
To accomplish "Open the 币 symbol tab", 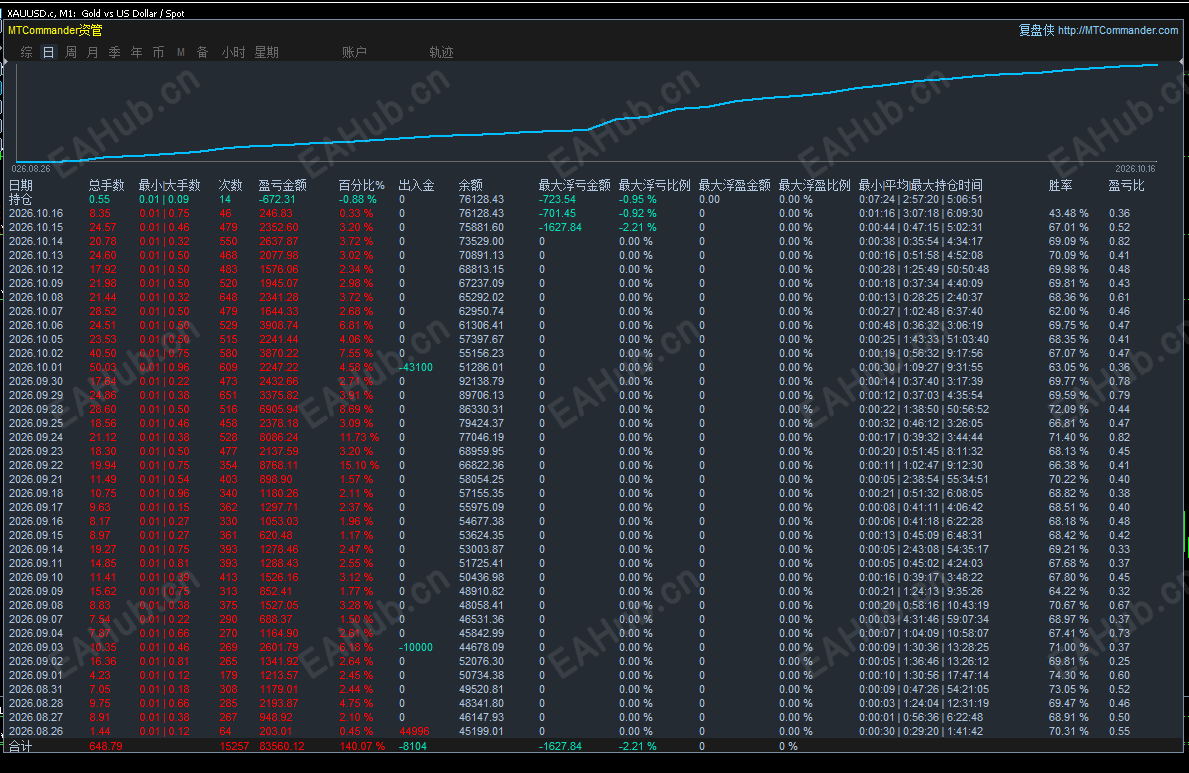I will (158, 52).
